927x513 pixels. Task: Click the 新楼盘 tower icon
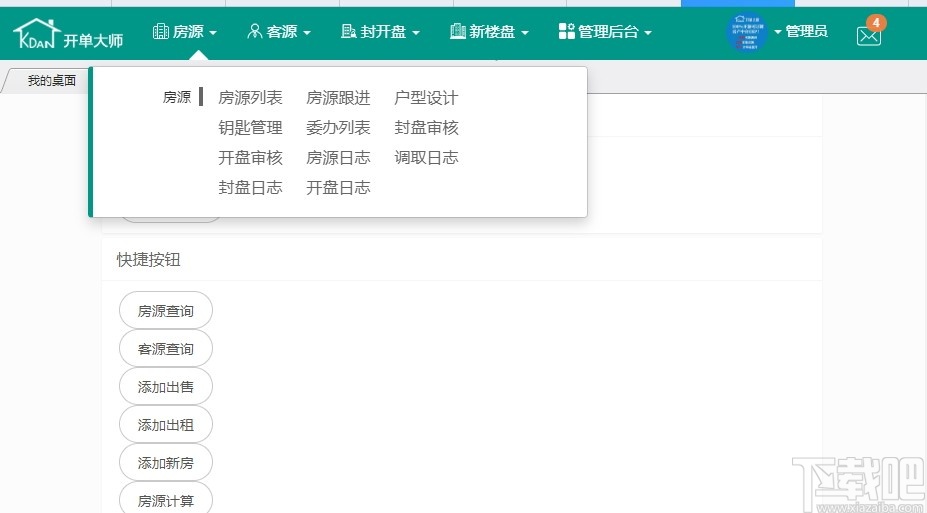(x=458, y=31)
